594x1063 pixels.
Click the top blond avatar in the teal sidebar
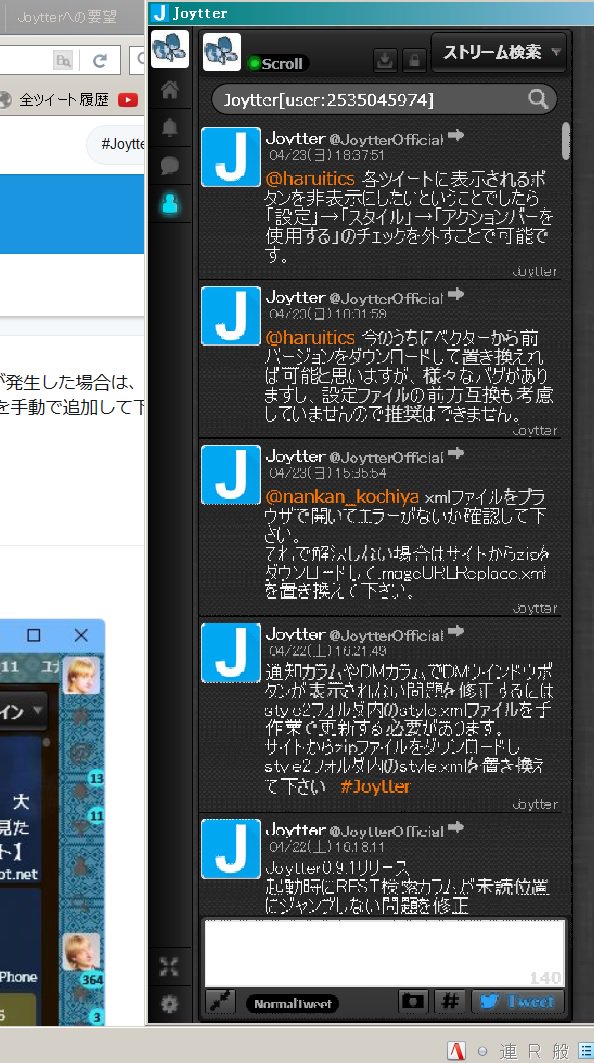81,675
